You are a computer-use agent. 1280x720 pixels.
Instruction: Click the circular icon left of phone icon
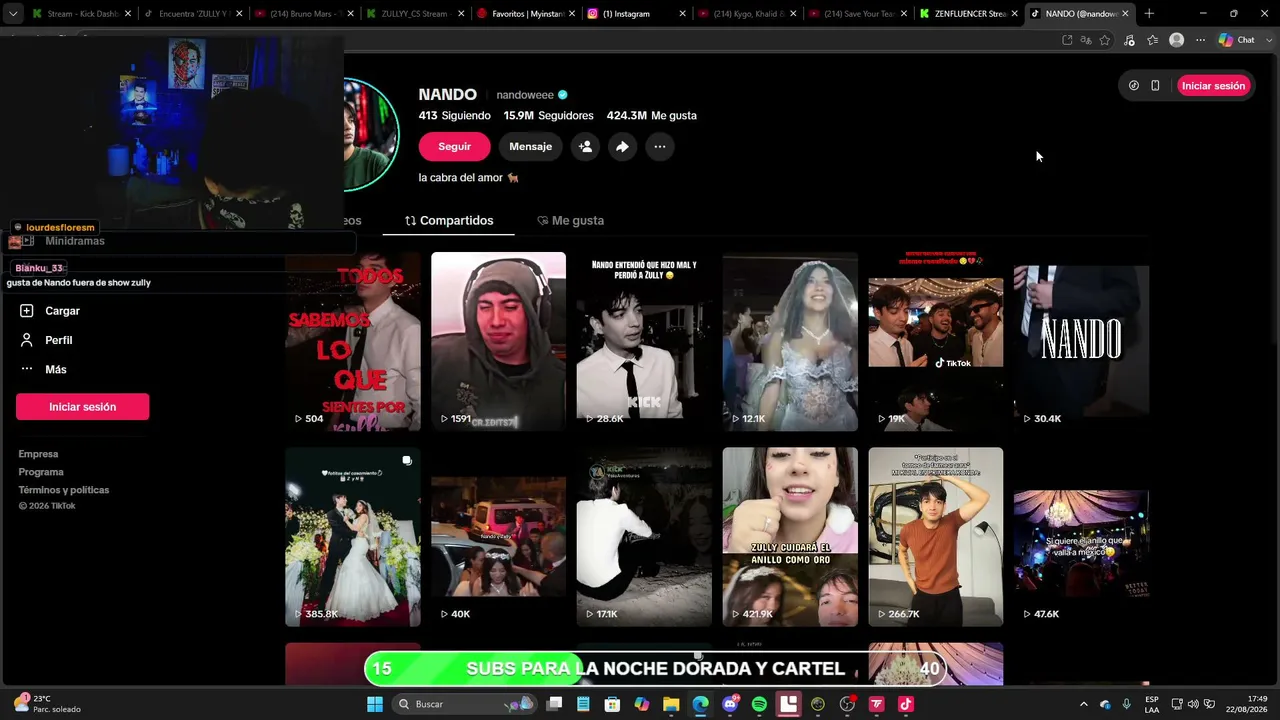[x=1134, y=86]
